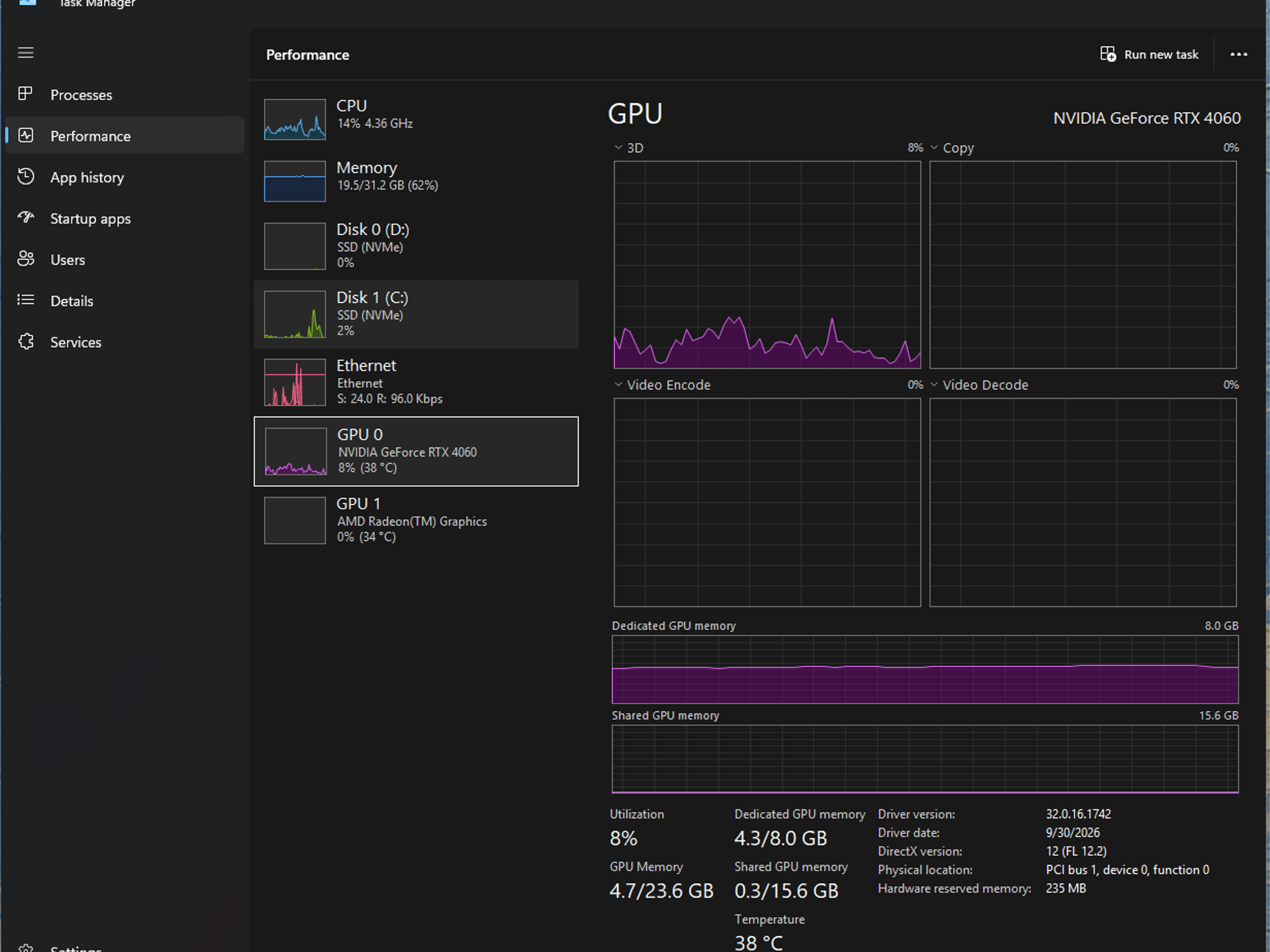Click the 3D engine usage graph
Image resolution: width=1270 pixels, height=952 pixels.
pos(767,265)
